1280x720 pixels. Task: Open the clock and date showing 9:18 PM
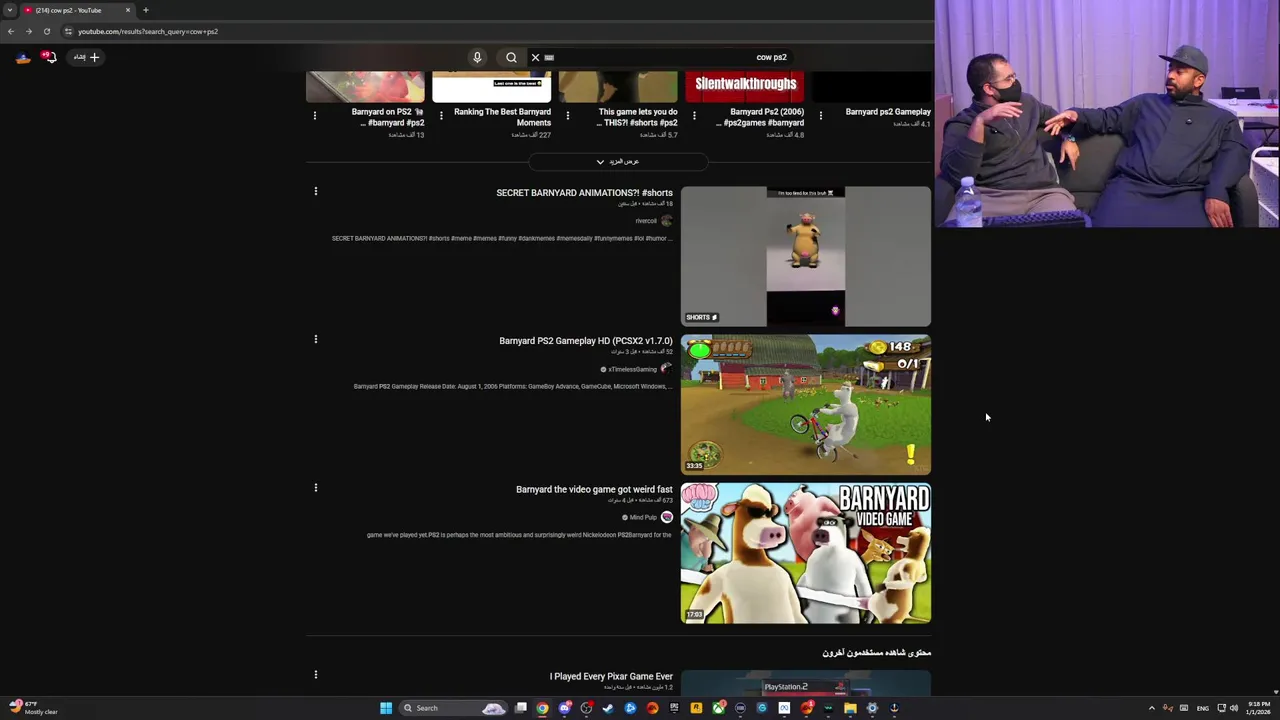[1258, 708]
